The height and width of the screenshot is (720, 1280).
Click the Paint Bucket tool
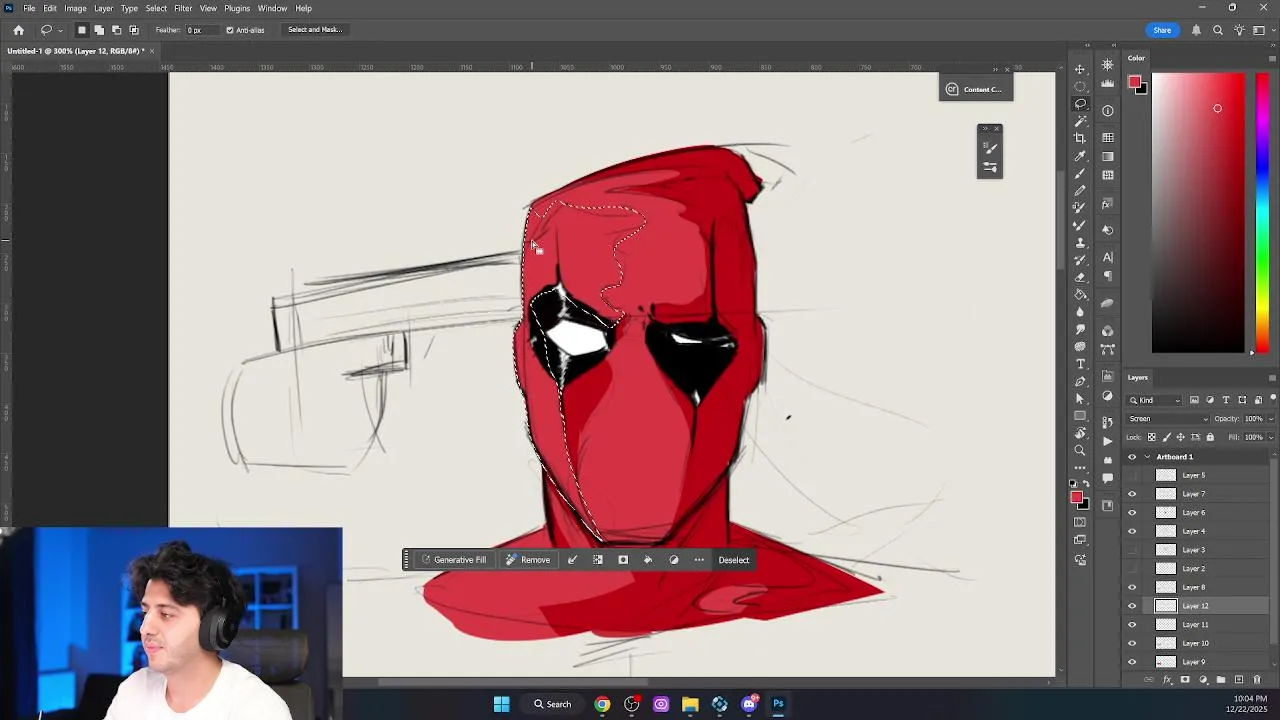click(1080, 295)
